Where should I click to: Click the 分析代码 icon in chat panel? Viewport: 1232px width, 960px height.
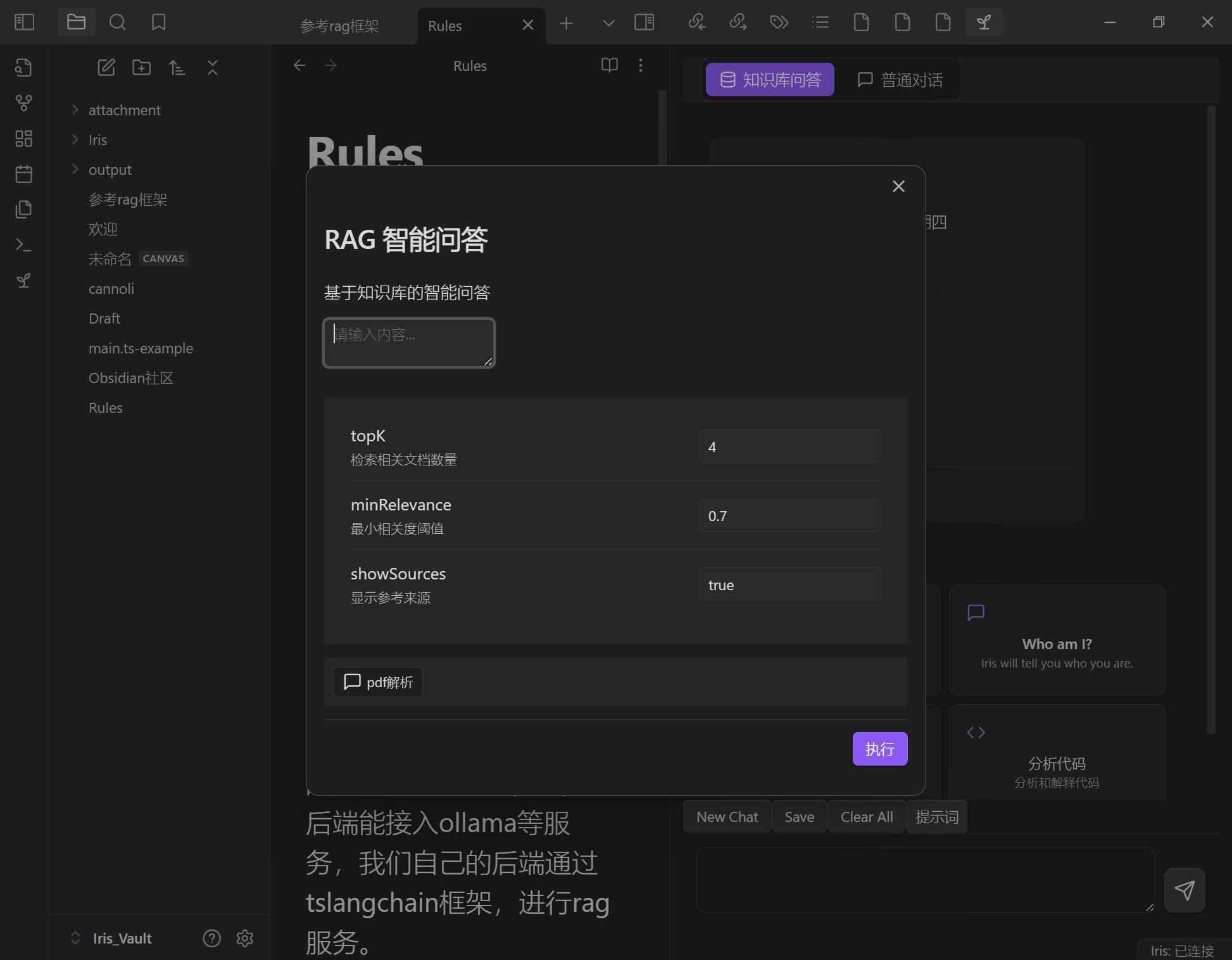tap(975, 732)
